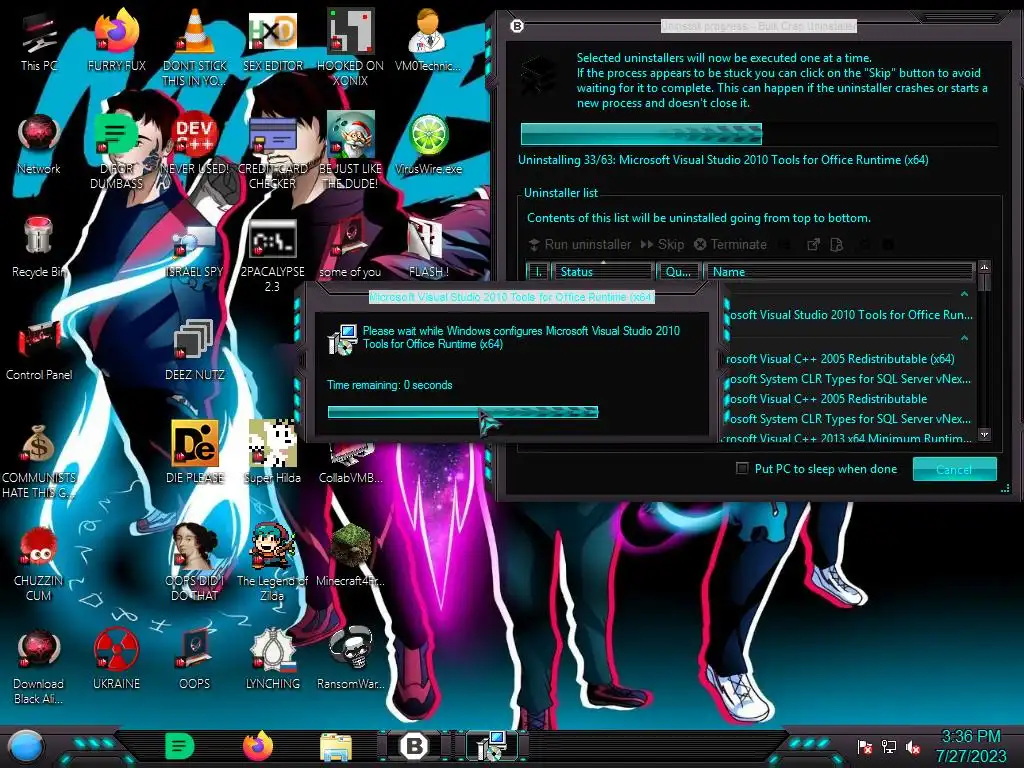Select the Dev C++ NEVER USED! icon
This screenshot has height=768, width=1024.
tap(195, 144)
